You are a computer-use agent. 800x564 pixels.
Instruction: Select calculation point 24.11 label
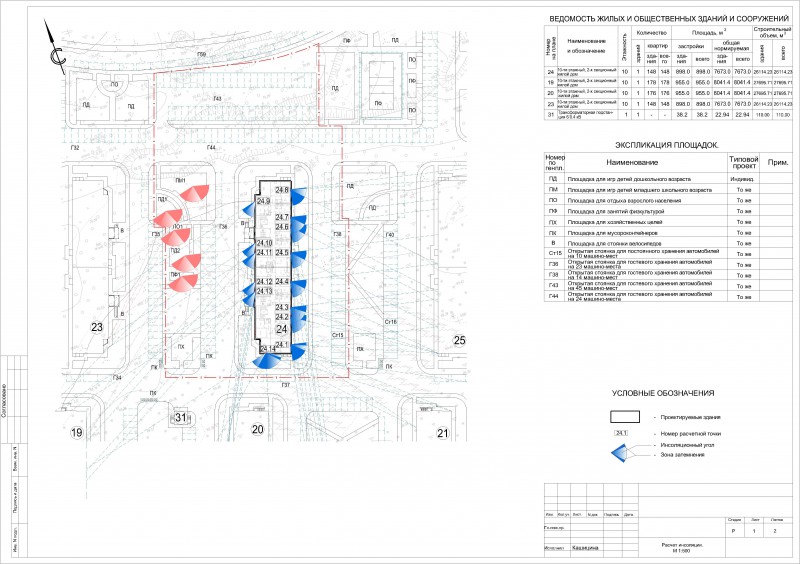[x=264, y=252]
